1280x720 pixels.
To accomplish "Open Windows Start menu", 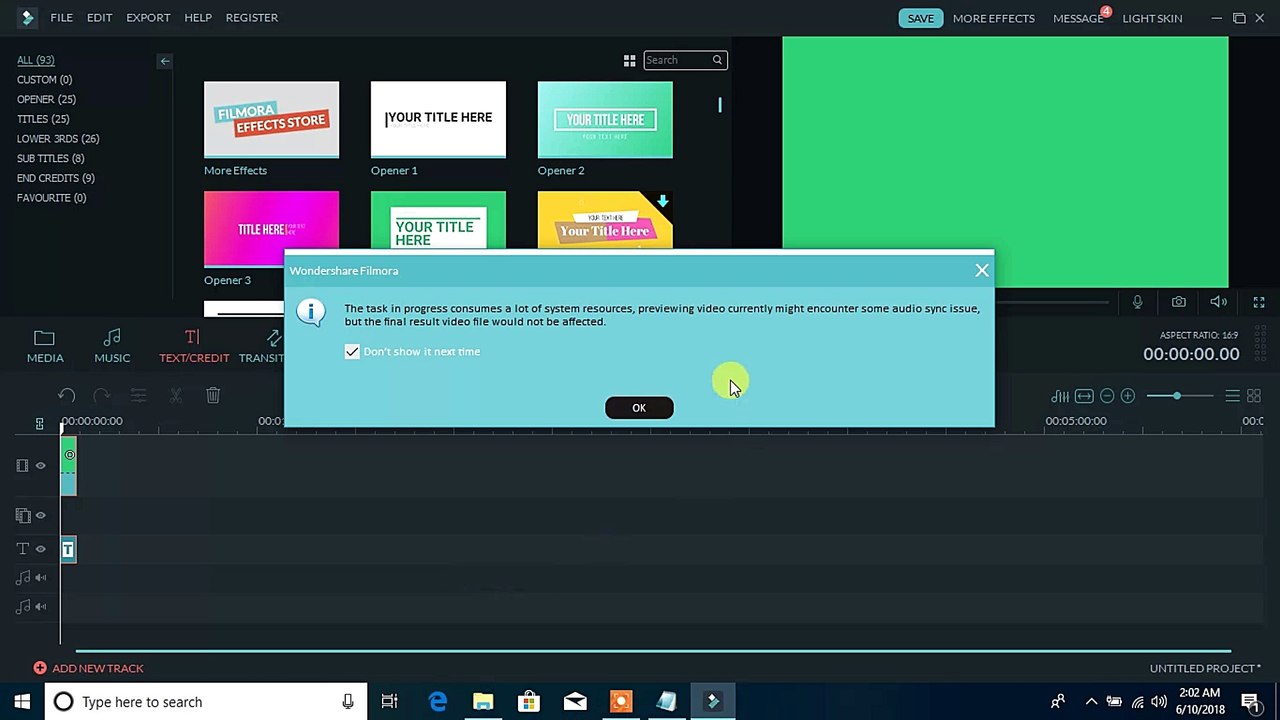I will click(22, 702).
